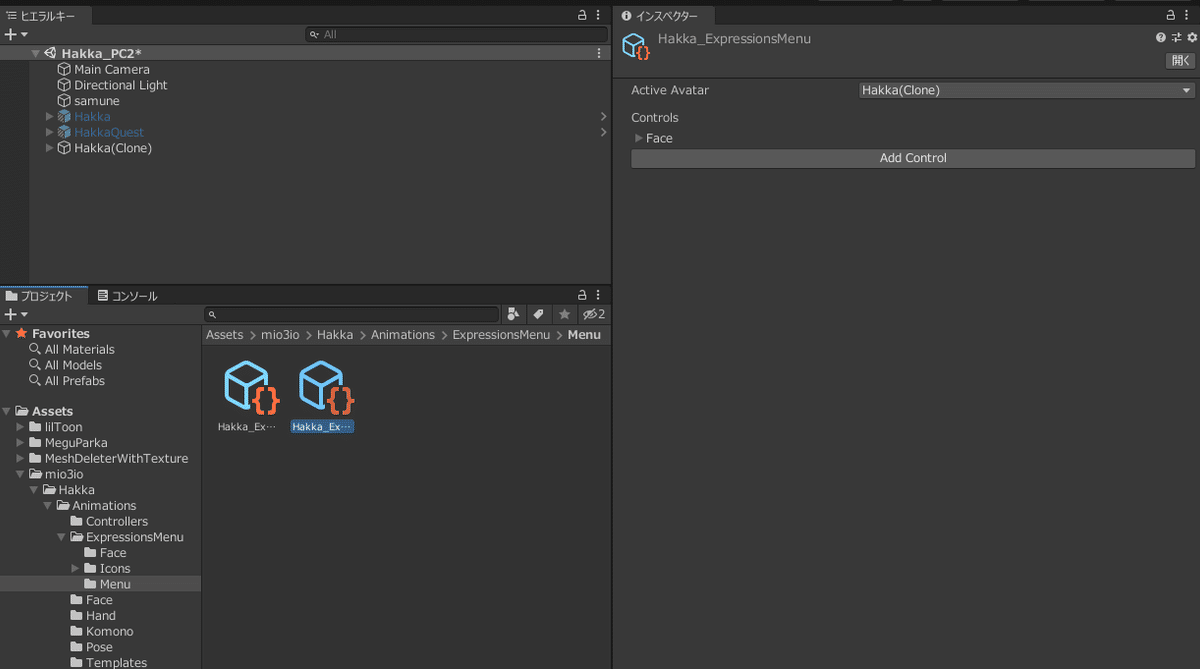This screenshot has height=669, width=1200.
Task: Click the Hakka prefab cube icon
Action: tap(64, 117)
